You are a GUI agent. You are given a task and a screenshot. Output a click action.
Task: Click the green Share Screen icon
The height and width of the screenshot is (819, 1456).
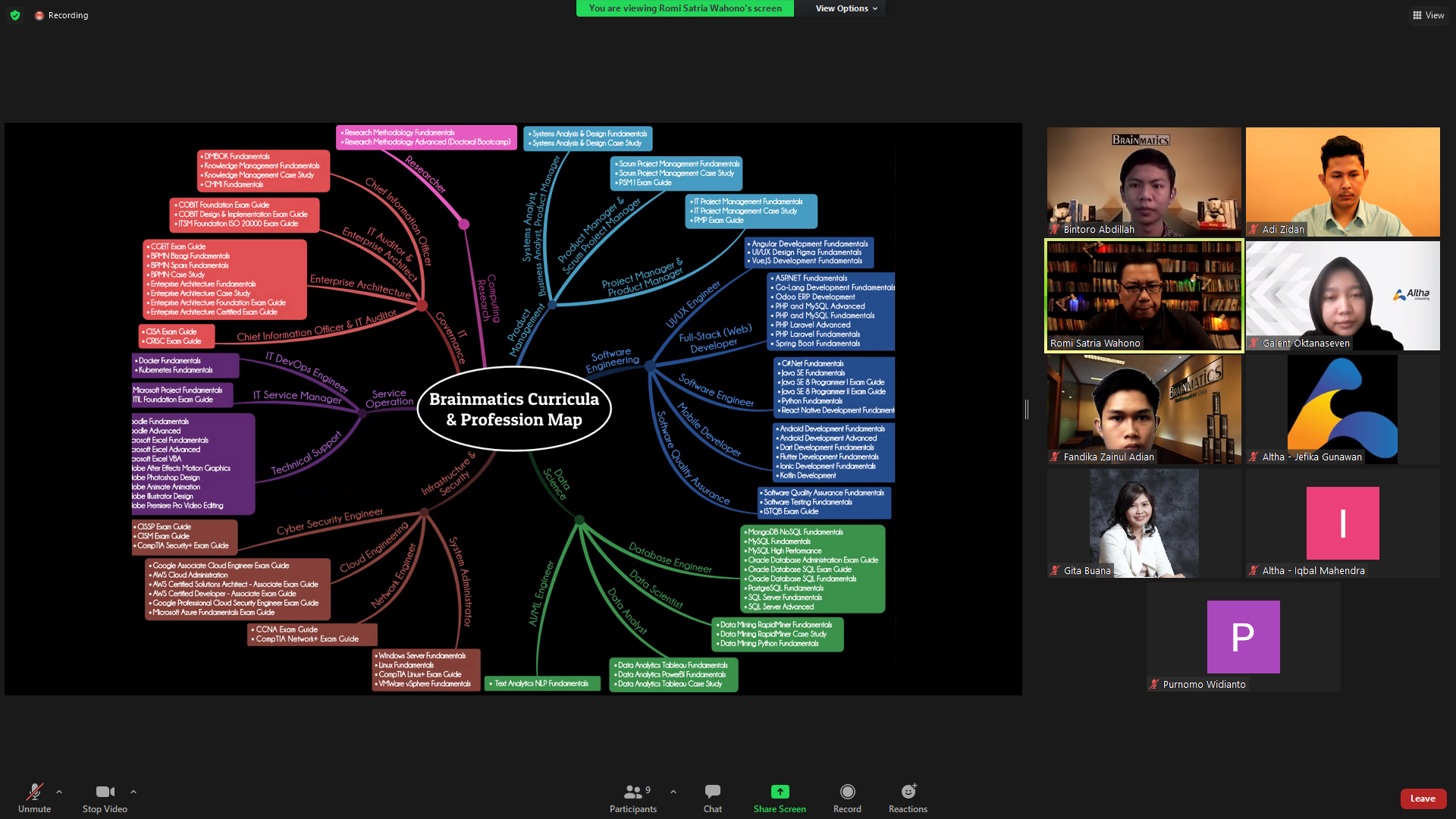coord(780,792)
